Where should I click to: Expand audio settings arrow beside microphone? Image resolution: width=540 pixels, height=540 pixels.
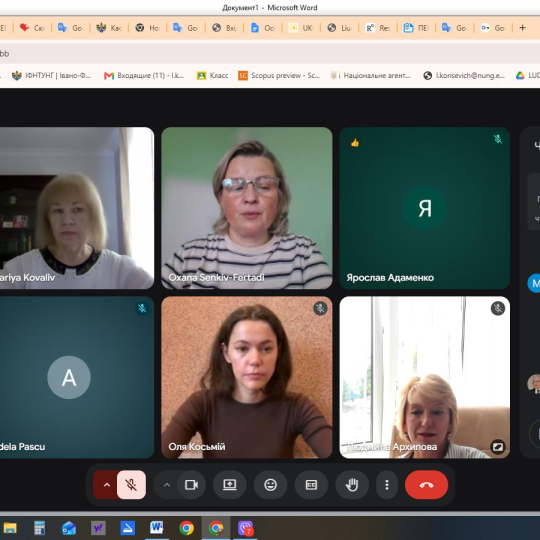pyautogui.click(x=106, y=485)
